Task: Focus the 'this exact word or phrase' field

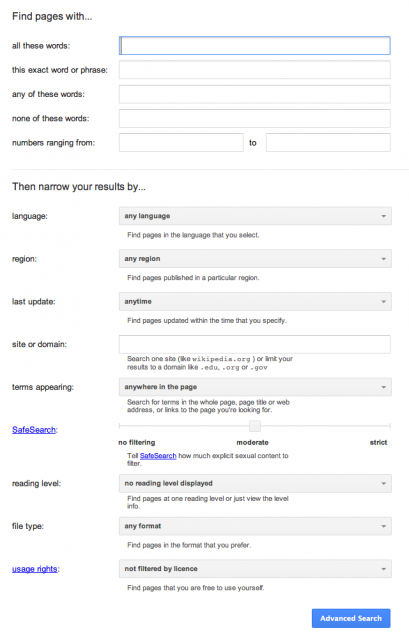Action: [x=255, y=70]
